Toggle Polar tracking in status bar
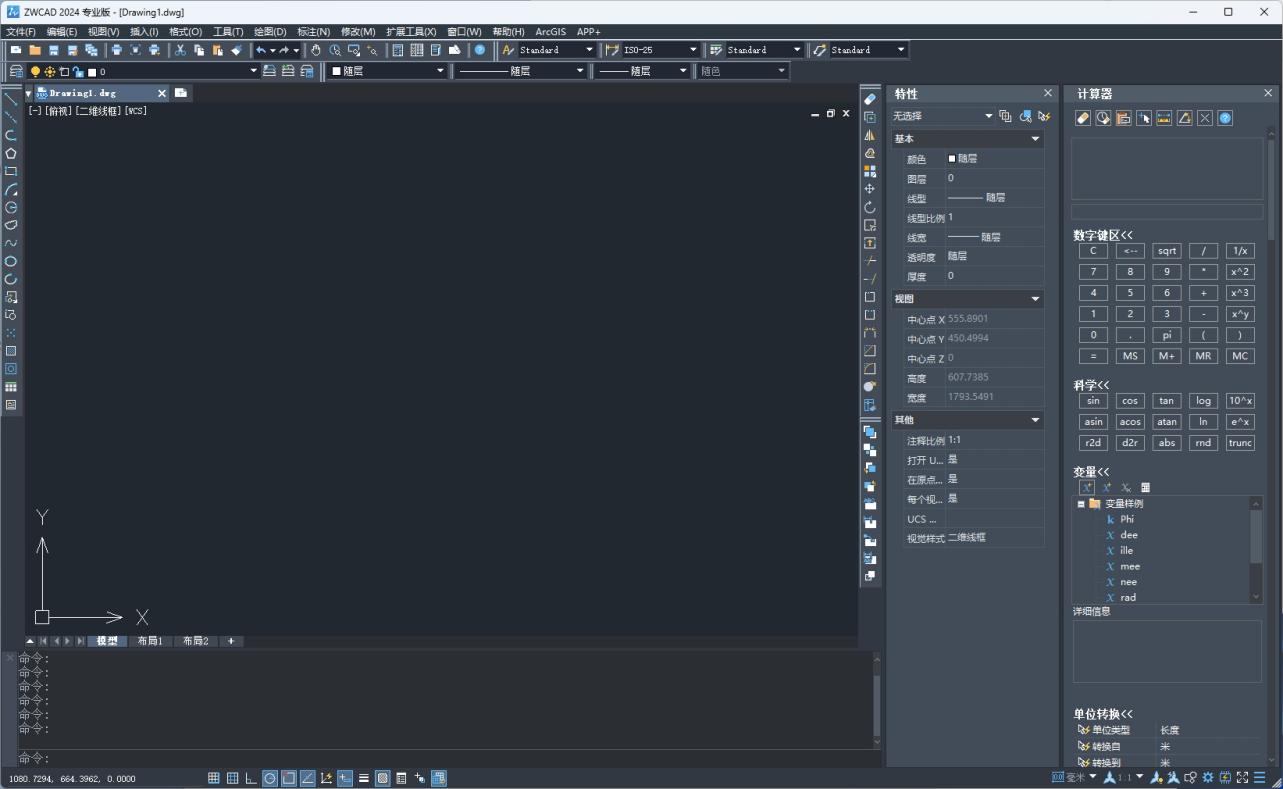The image size is (1283, 789). 270,778
